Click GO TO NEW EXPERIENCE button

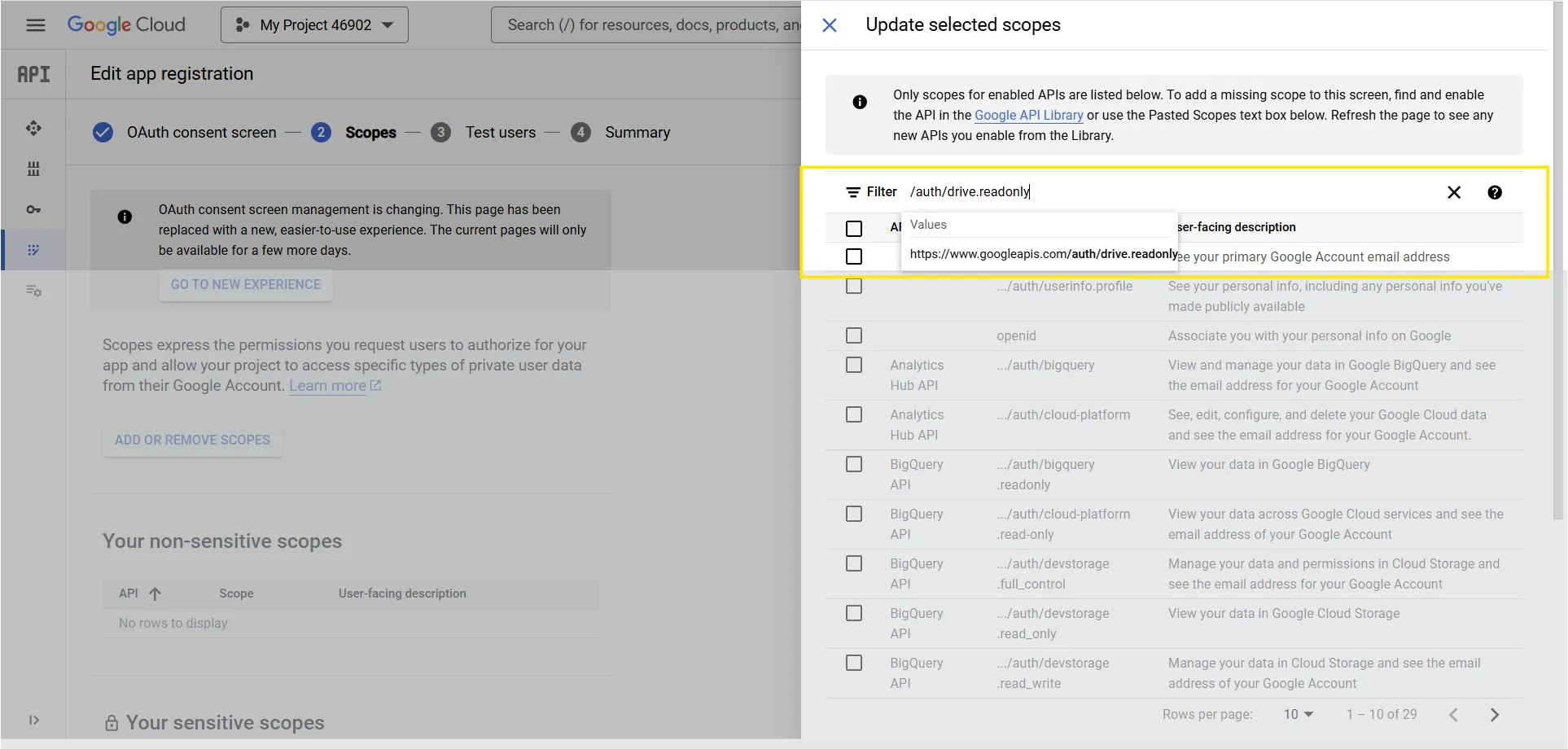click(246, 284)
